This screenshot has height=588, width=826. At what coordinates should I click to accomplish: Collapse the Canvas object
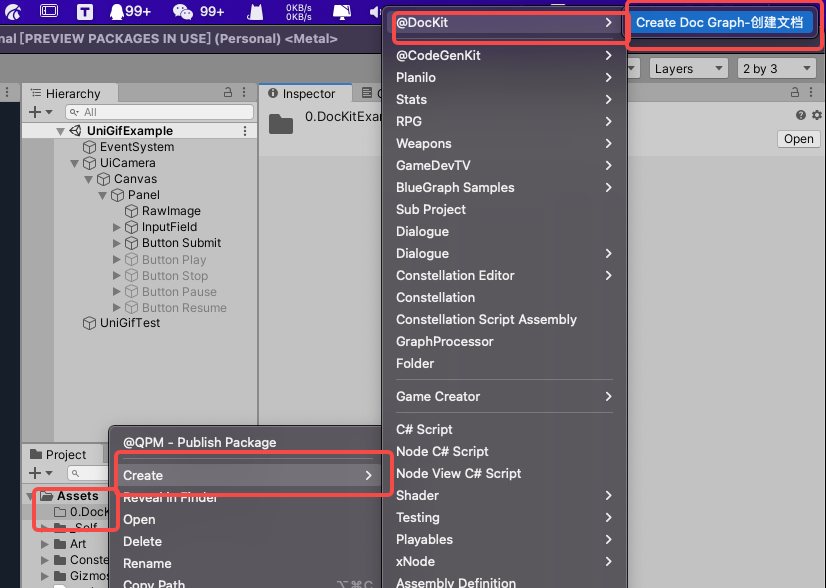coord(88,180)
